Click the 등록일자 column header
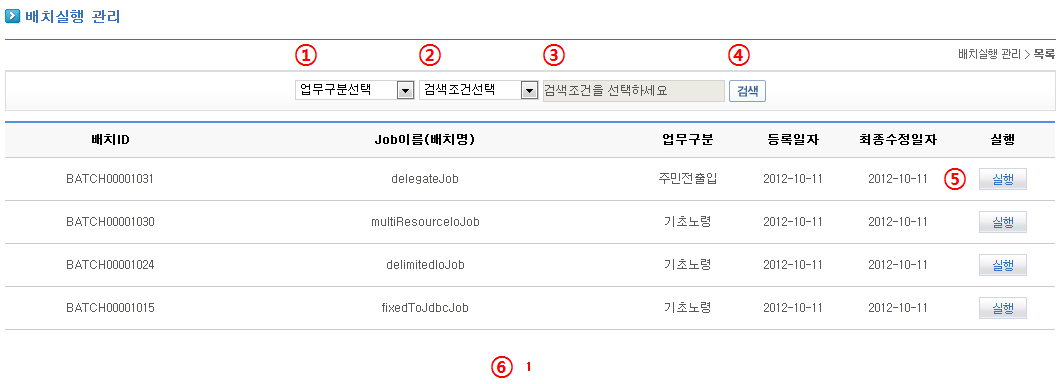1061x384 pixels. (793, 140)
